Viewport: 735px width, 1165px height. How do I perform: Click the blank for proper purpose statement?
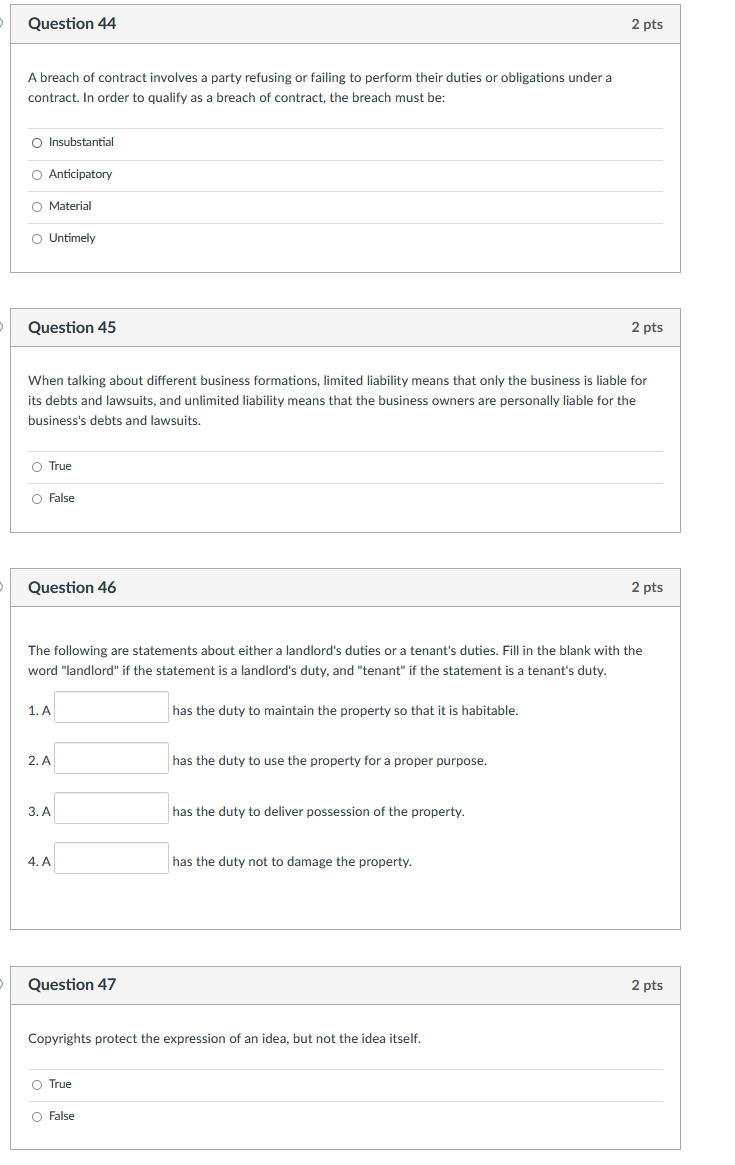(x=111, y=757)
